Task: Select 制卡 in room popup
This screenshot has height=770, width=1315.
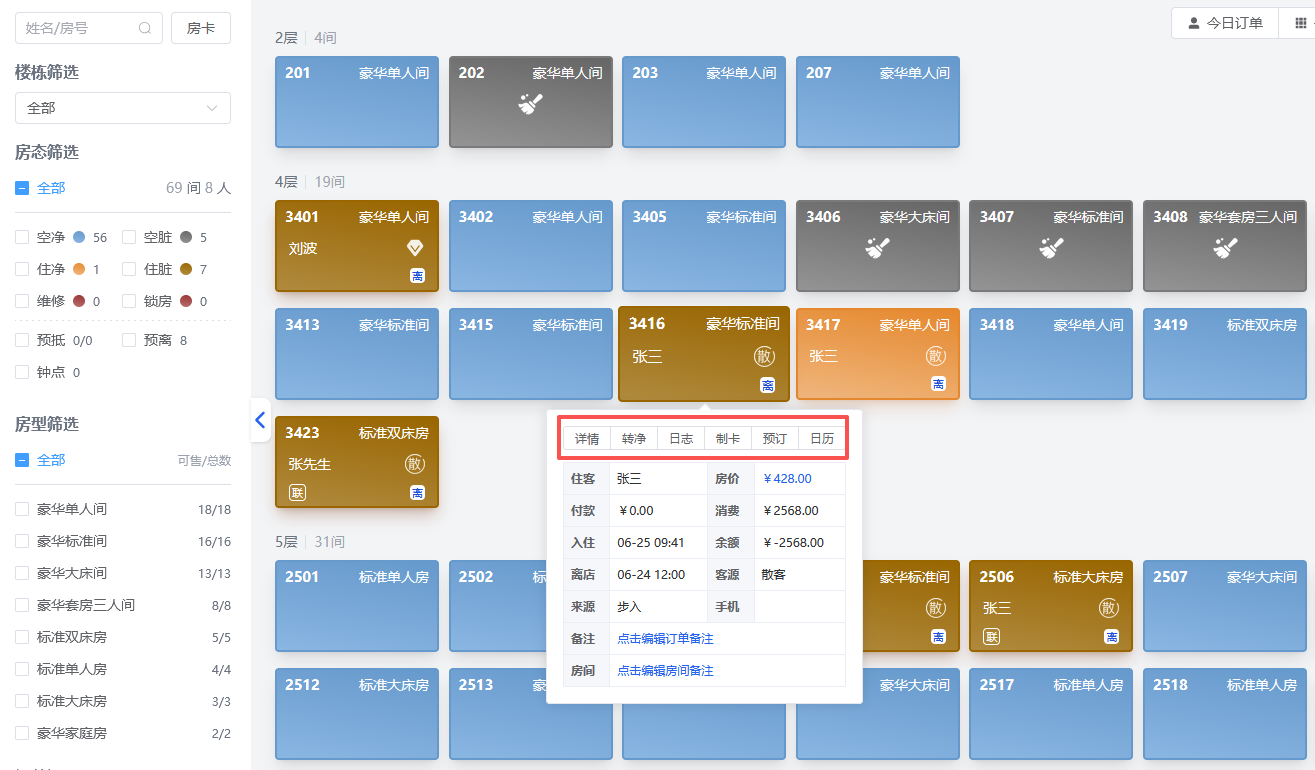Action: click(x=728, y=438)
